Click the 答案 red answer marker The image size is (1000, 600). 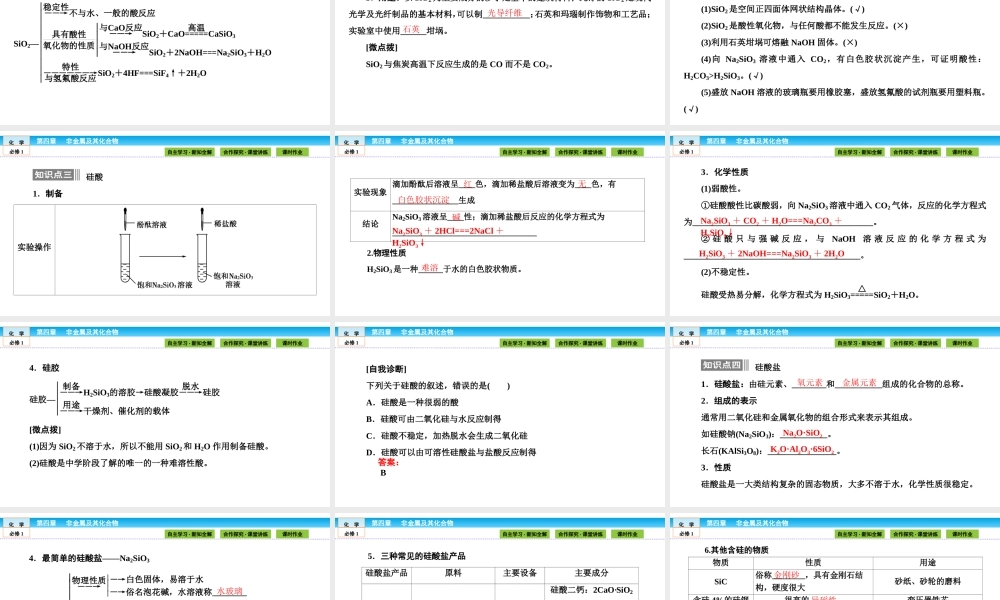pos(389,464)
